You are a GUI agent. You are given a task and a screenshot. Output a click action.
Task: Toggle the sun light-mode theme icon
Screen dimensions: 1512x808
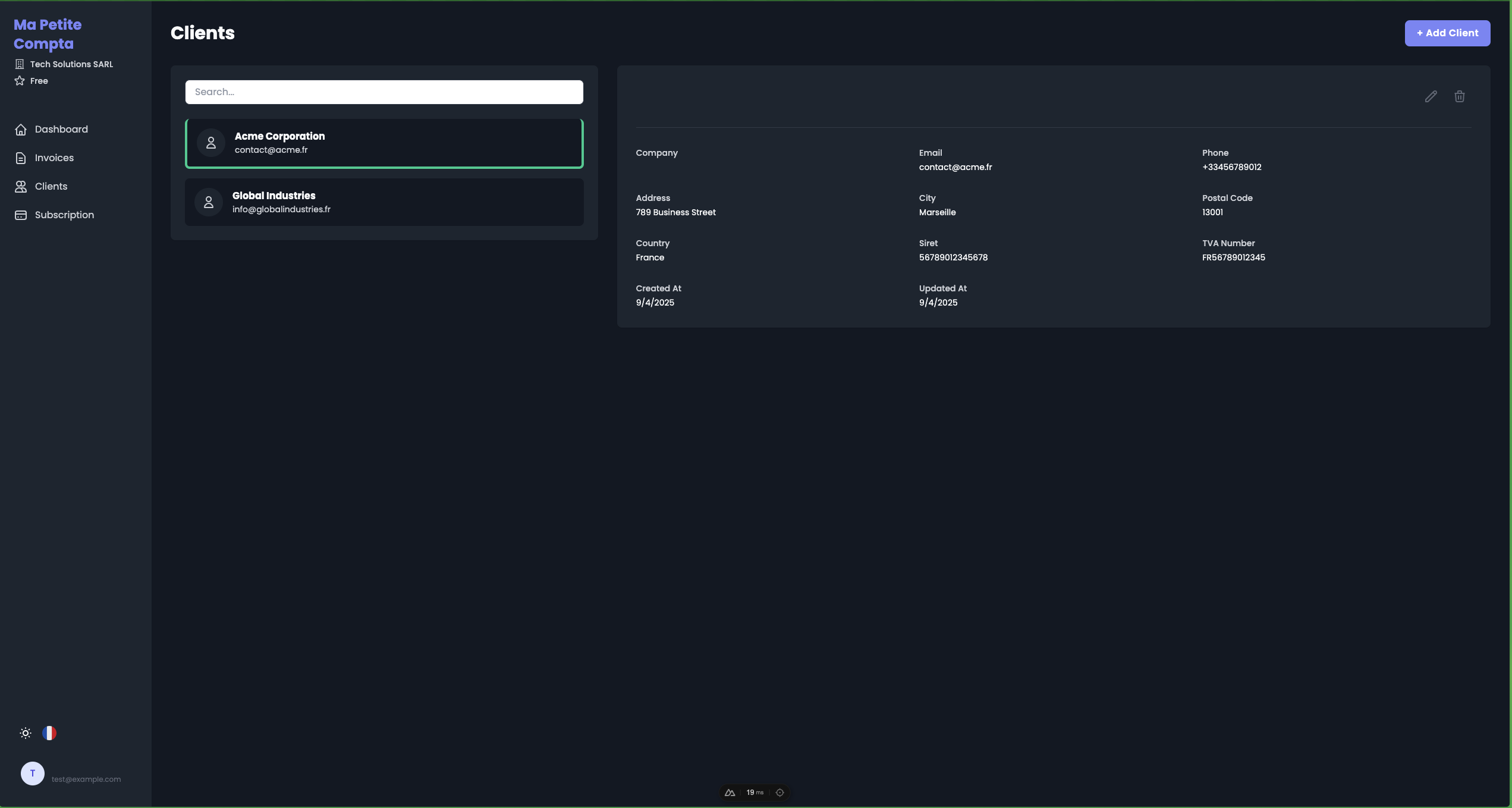coord(26,733)
